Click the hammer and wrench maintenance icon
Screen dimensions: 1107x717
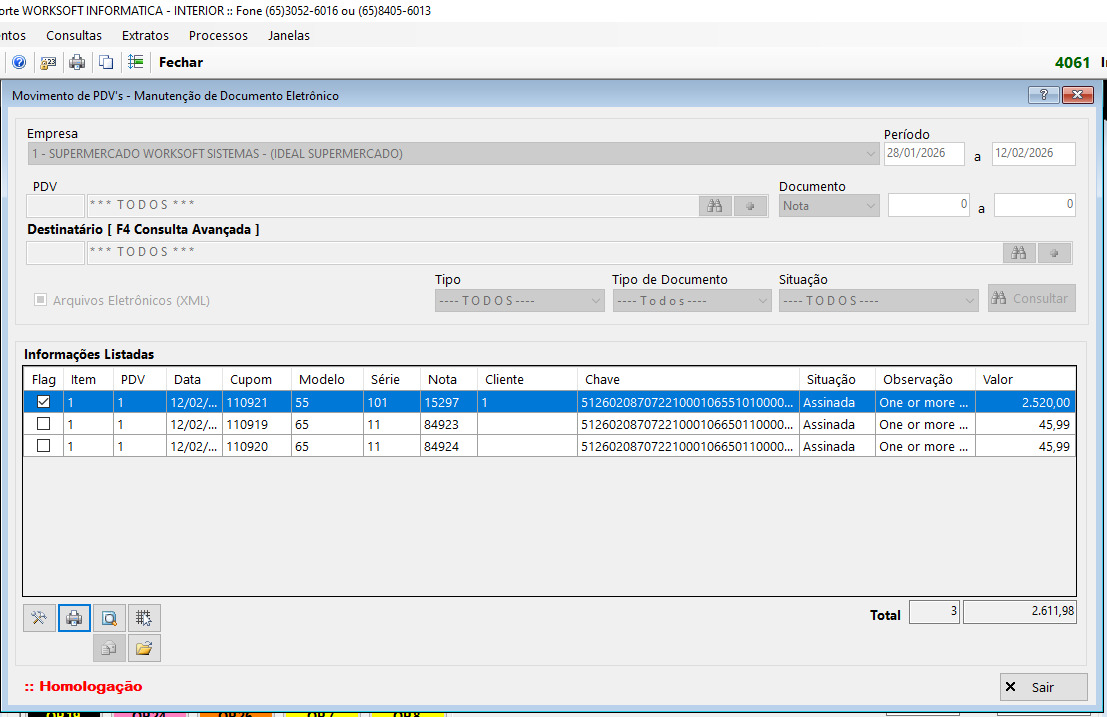[39, 618]
